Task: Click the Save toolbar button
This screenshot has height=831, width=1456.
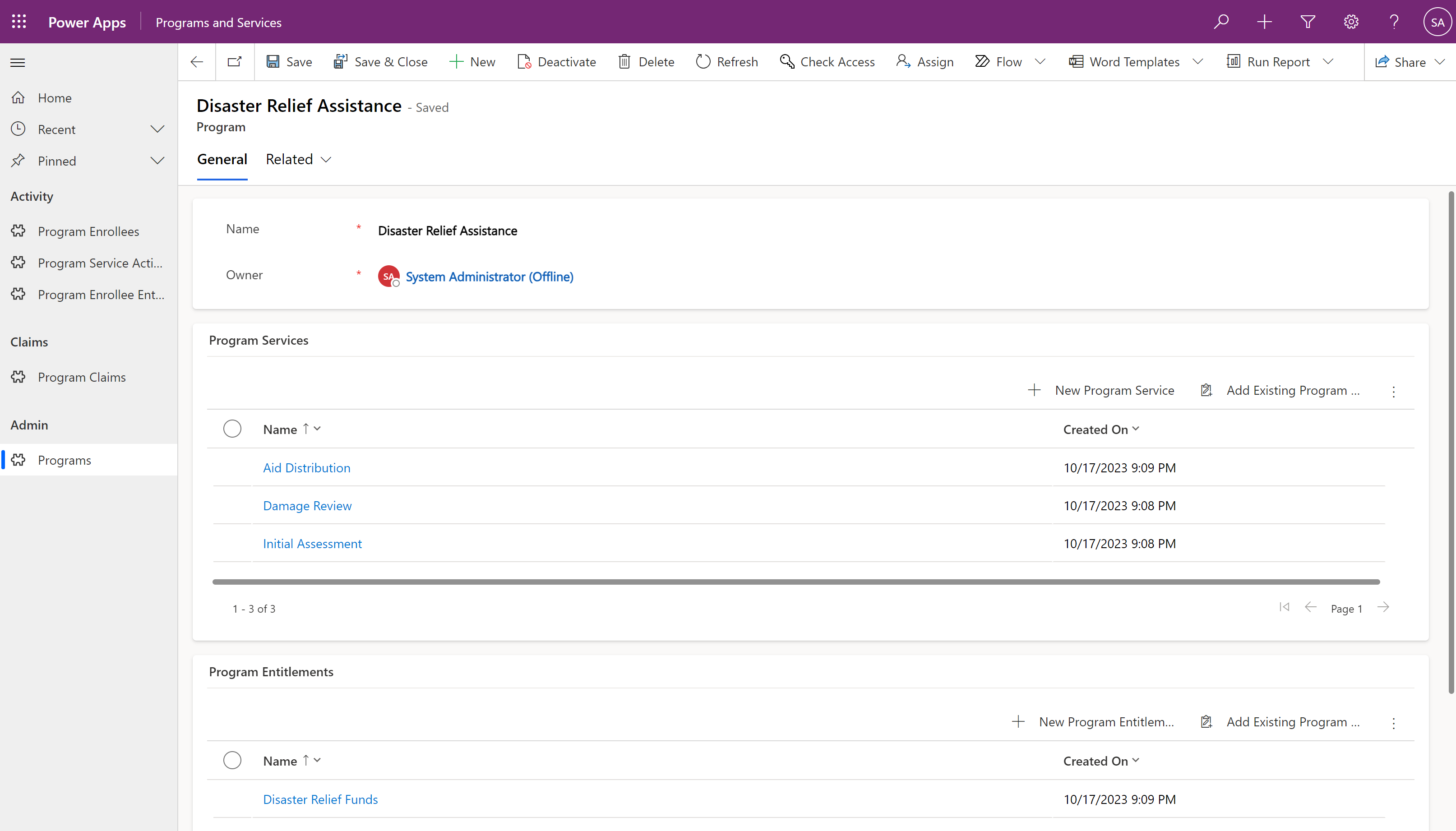Action: [x=289, y=62]
